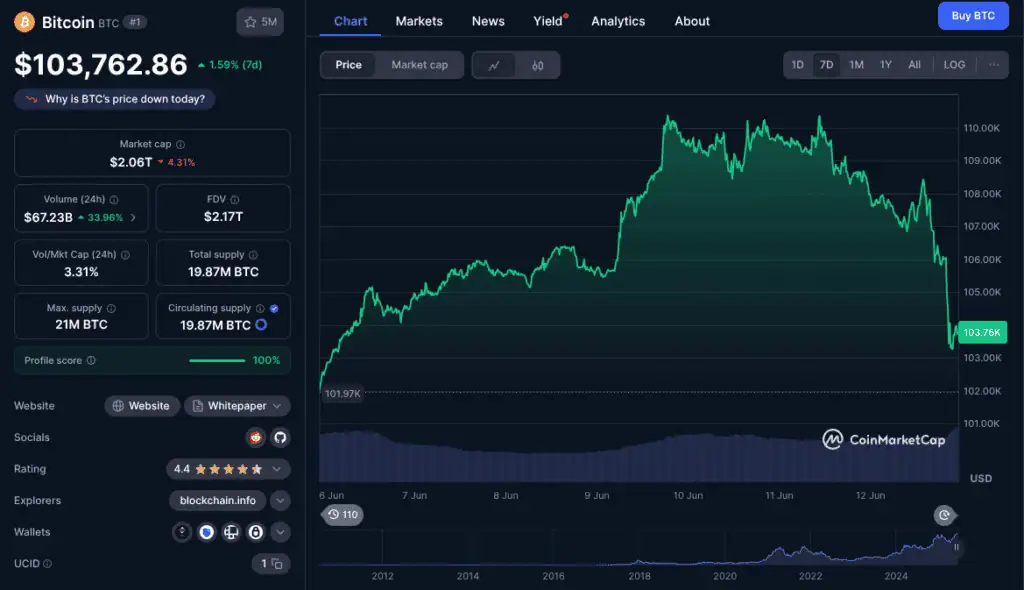Viewport: 1024px width, 590px height.
Task: Click the Circulating supply info icon
Action: point(260,308)
